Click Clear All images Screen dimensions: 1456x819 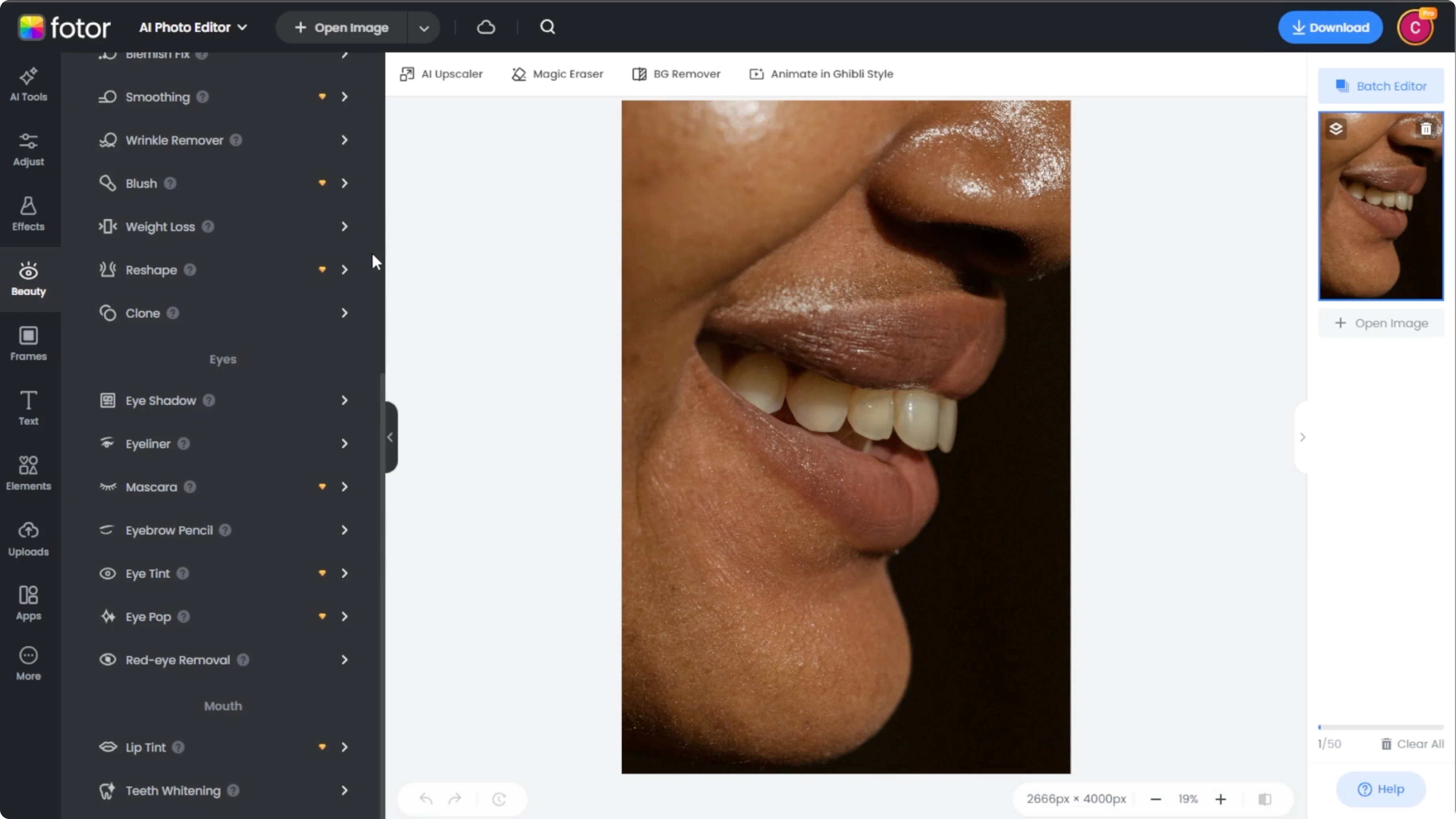(1412, 744)
